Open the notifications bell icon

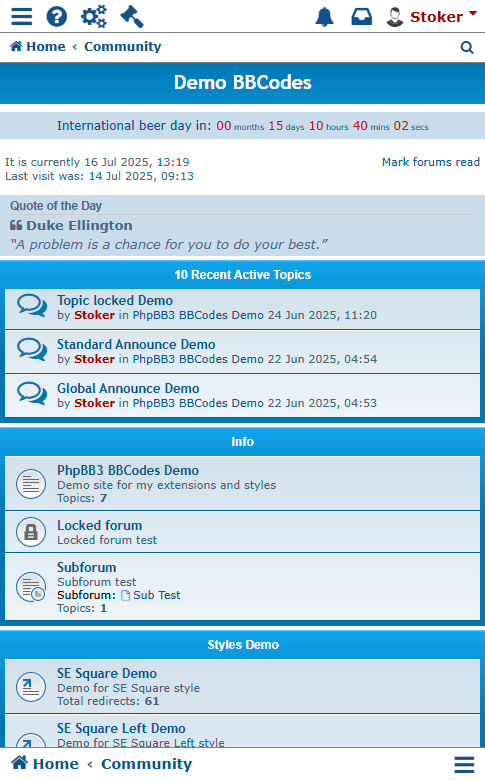coord(324,17)
